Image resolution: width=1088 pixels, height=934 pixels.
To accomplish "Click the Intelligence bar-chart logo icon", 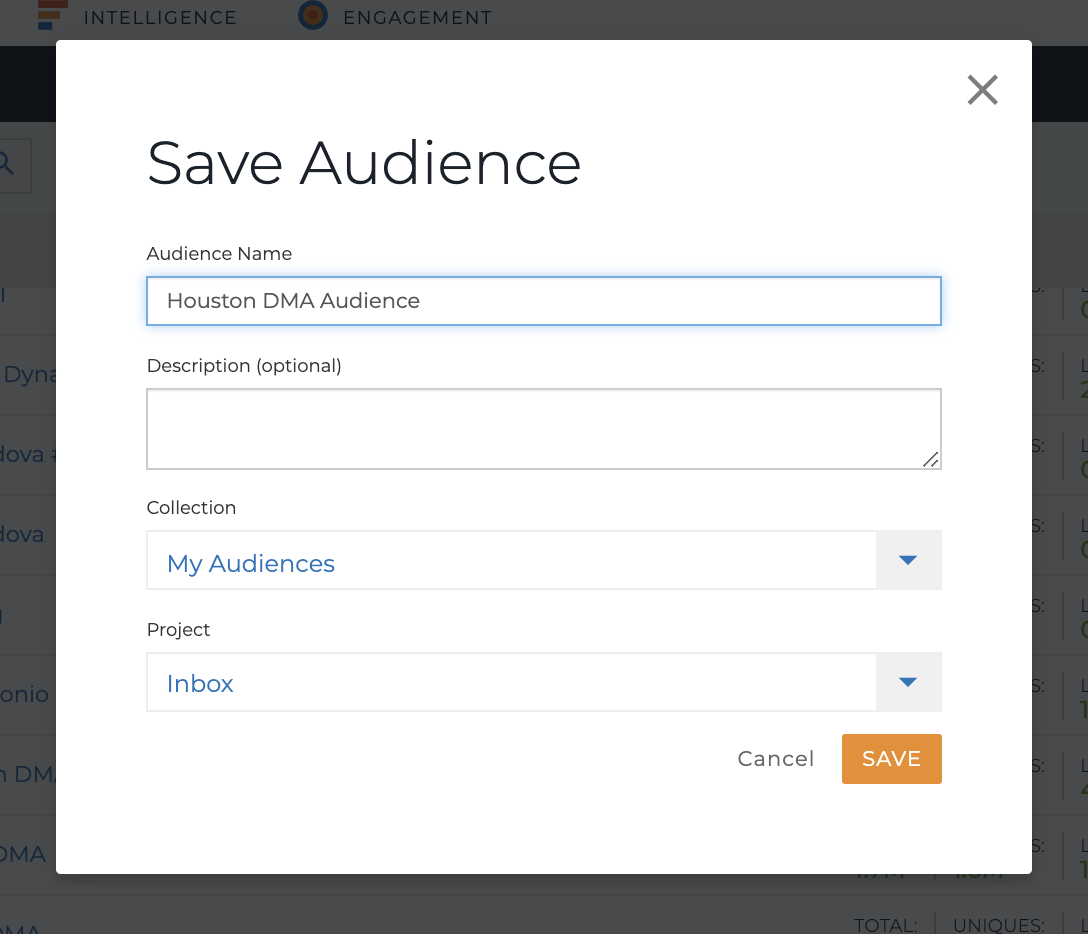I will (x=52, y=15).
